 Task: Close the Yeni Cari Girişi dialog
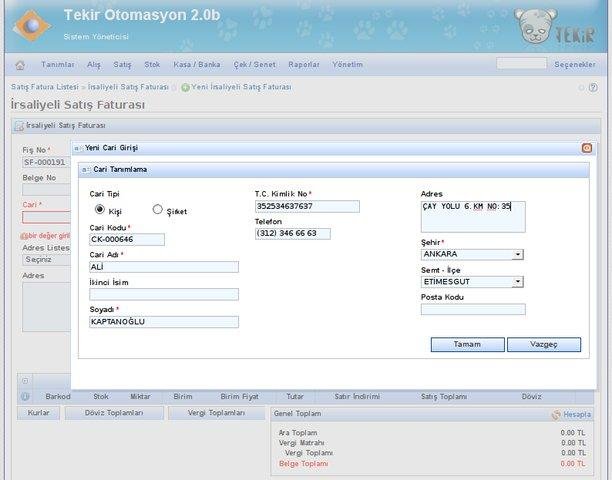pos(587,148)
